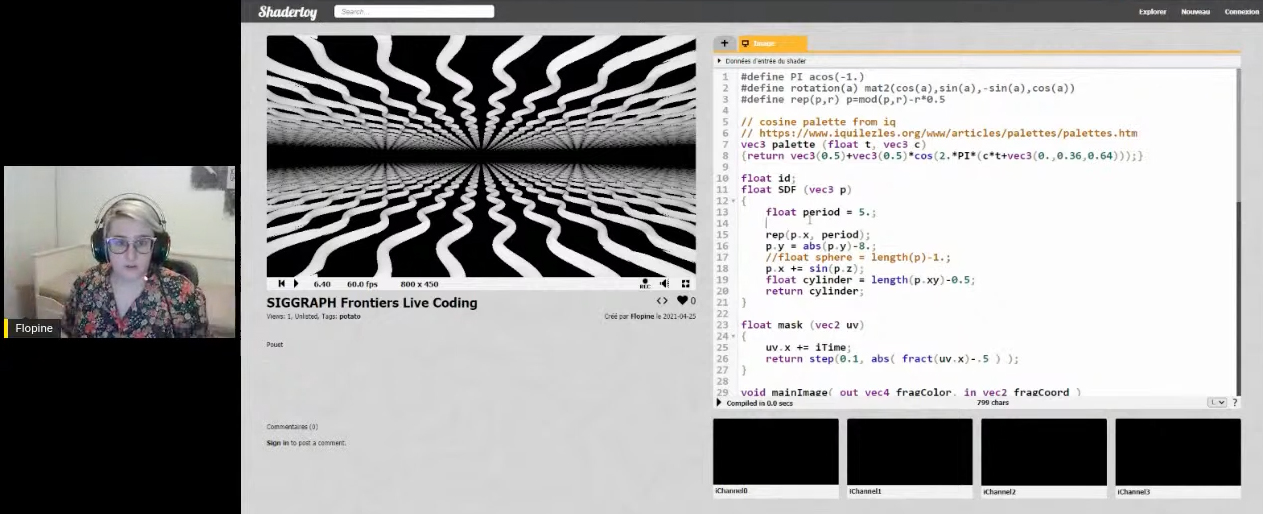This screenshot has height=514, width=1263.
Task: Start recording with the REC icon
Action: point(645,284)
